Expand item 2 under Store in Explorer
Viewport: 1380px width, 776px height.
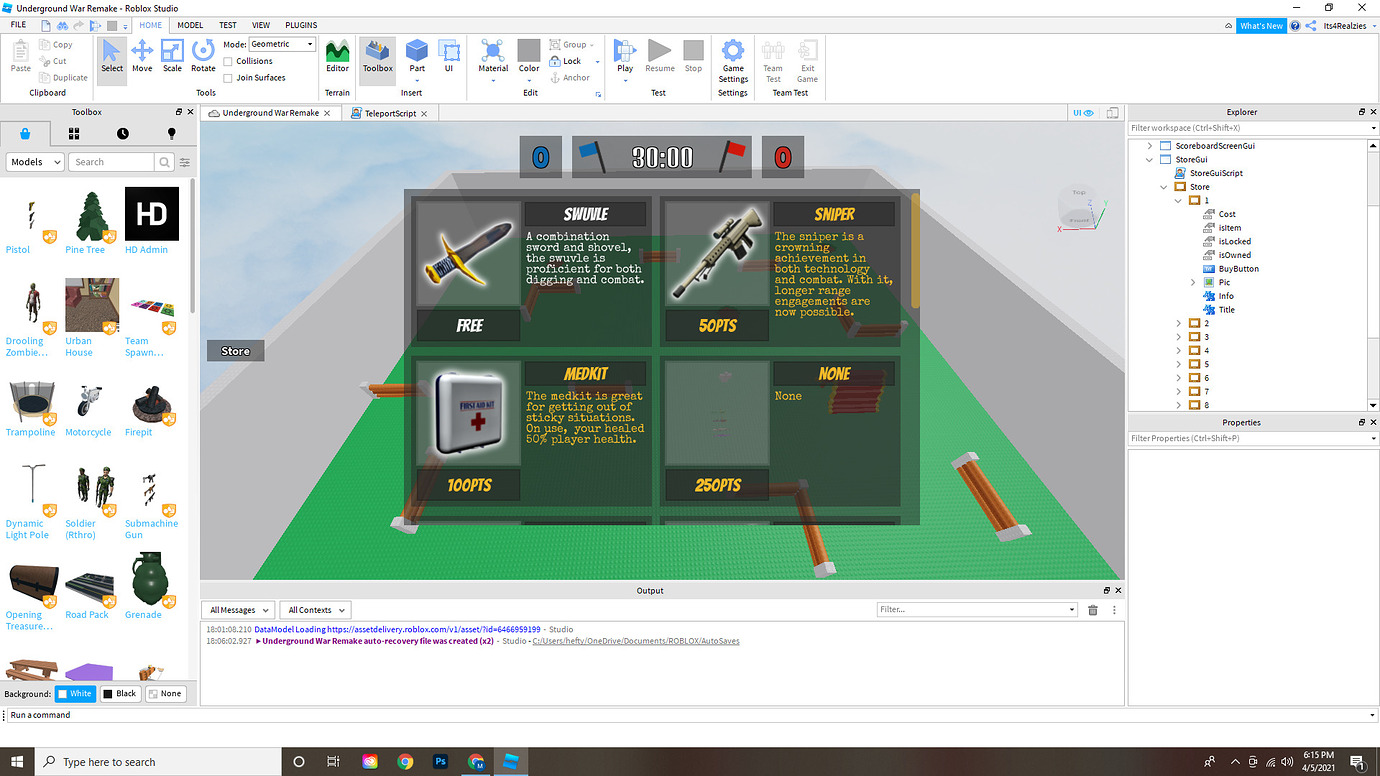tap(1178, 322)
